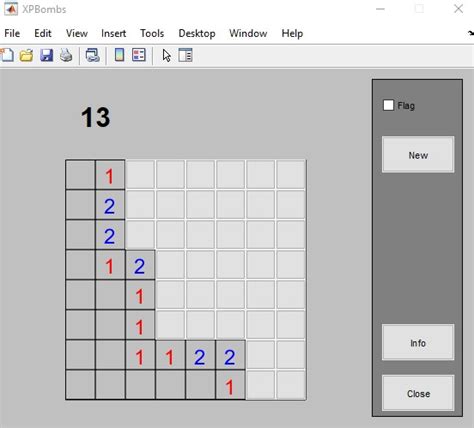Enable the Flag checkbox
Screen dimensions: 474x428
click(388, 105)
